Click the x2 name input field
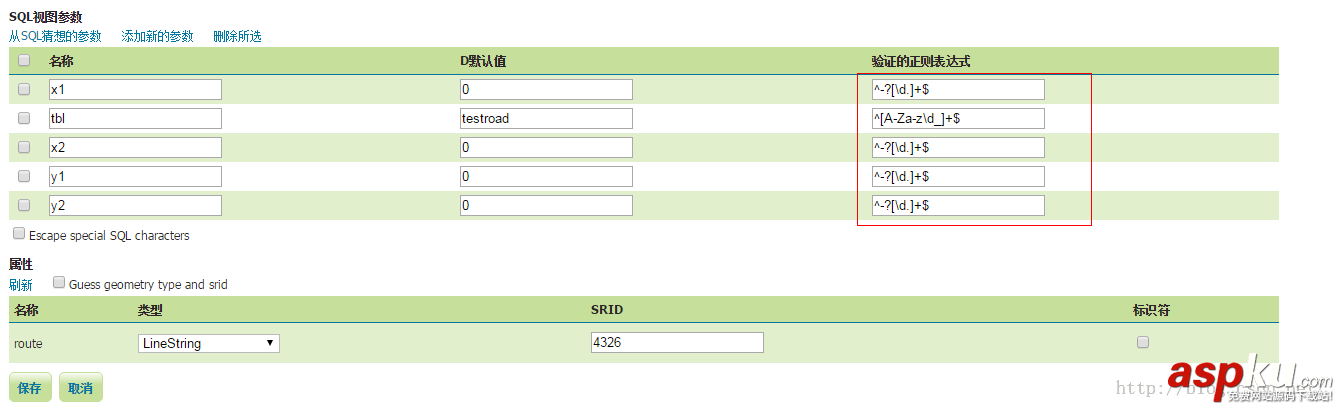The height and width of the screenshot is (408, 1338). point(135,147)
